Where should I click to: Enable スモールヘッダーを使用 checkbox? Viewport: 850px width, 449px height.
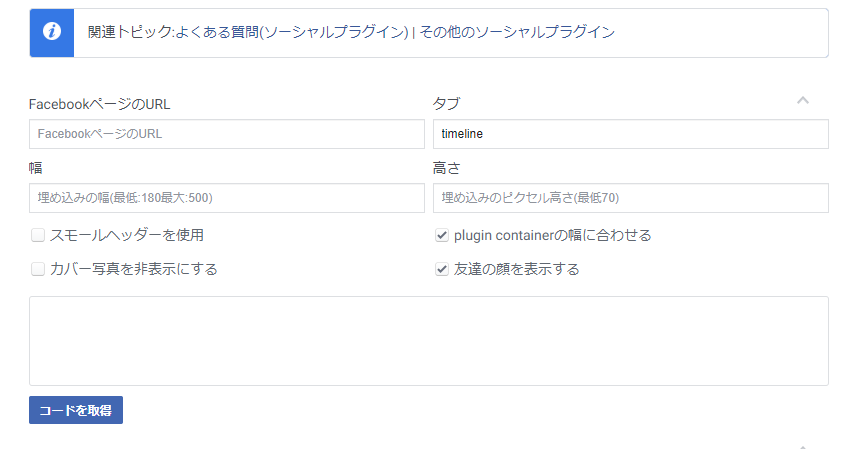pyautogui.click(x=38, y=235)
